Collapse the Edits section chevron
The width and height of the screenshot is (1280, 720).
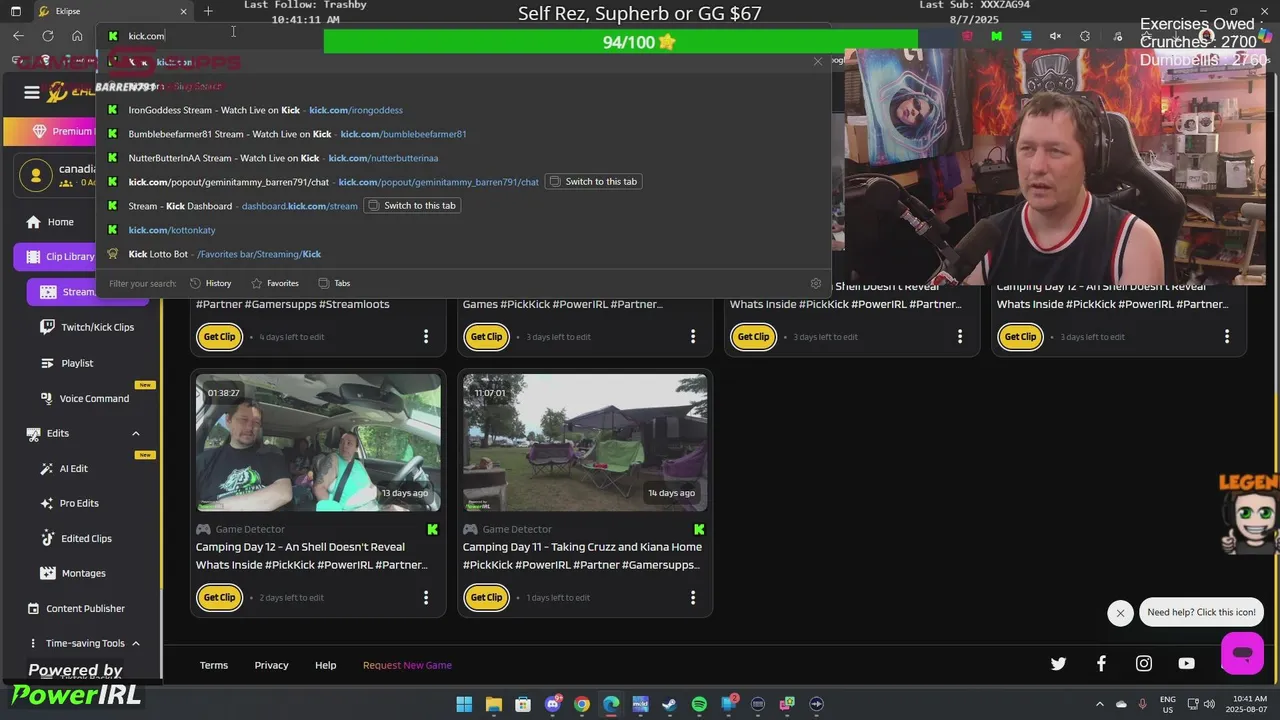[x=136, y=433]
